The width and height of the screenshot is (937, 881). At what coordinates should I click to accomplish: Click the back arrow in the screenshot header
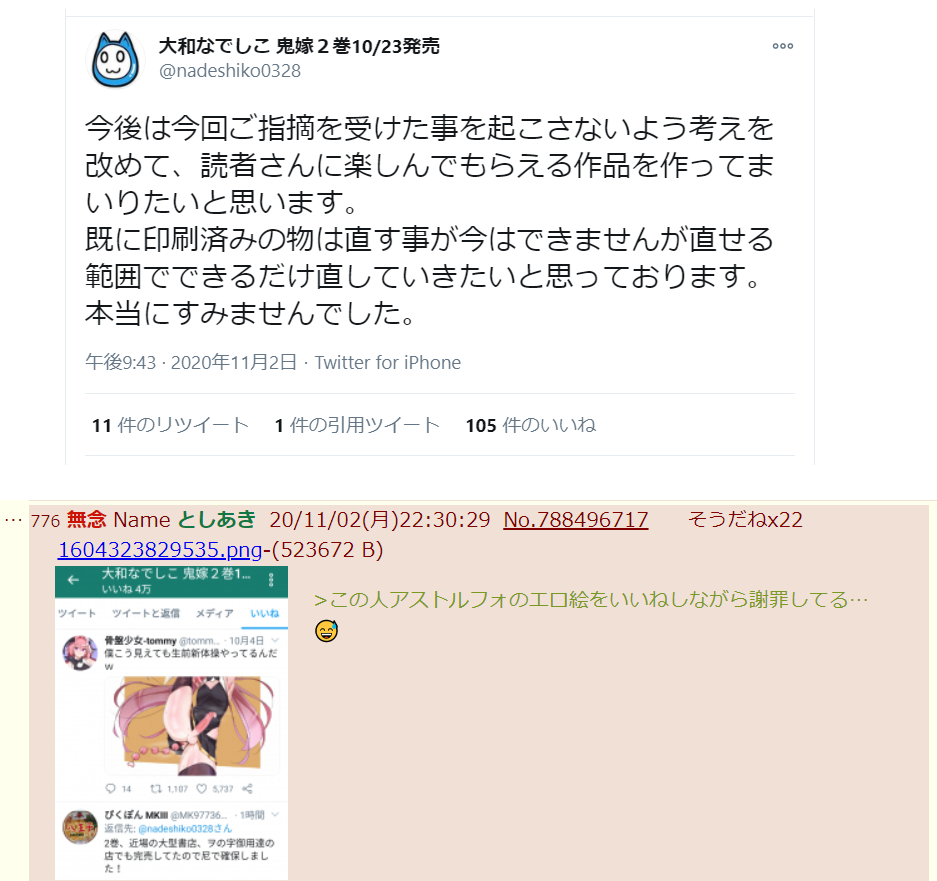coord(74,580)
